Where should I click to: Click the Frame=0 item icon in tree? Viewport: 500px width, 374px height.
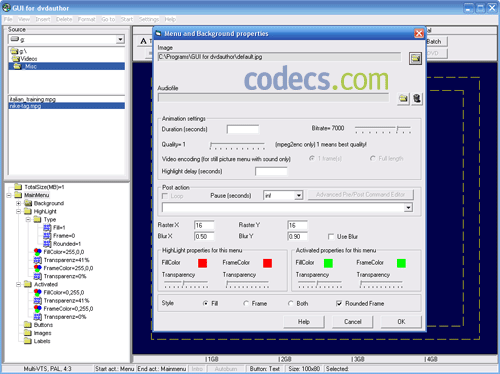[47, 236]
